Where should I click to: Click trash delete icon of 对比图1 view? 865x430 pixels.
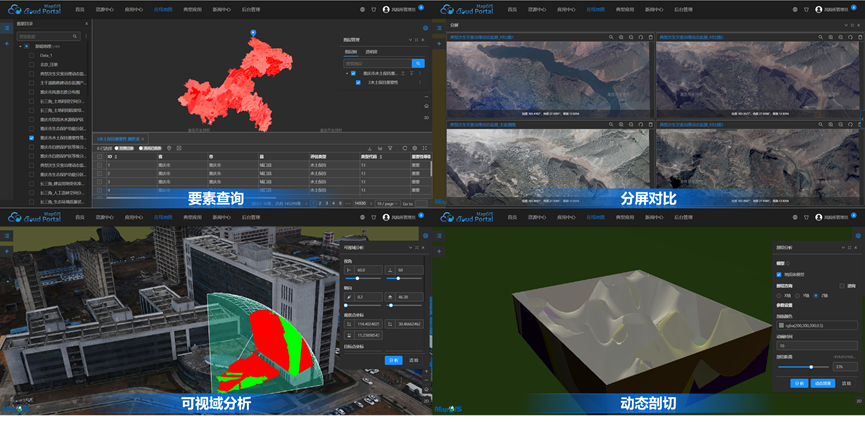tap(650, 37)
